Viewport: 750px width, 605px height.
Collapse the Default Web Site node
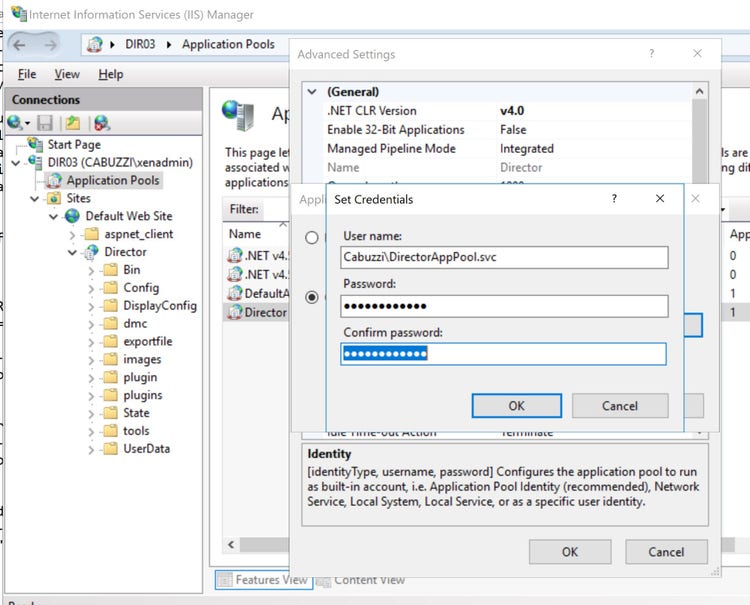(54, 217)
